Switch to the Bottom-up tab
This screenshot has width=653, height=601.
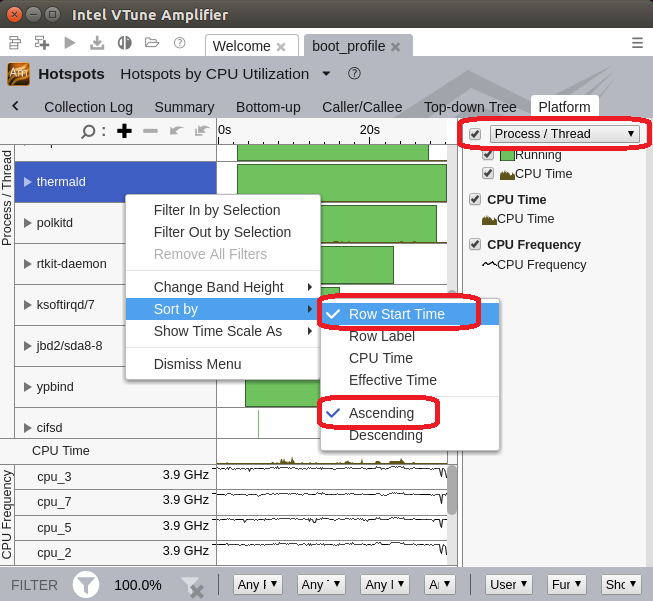pos(268,107)
